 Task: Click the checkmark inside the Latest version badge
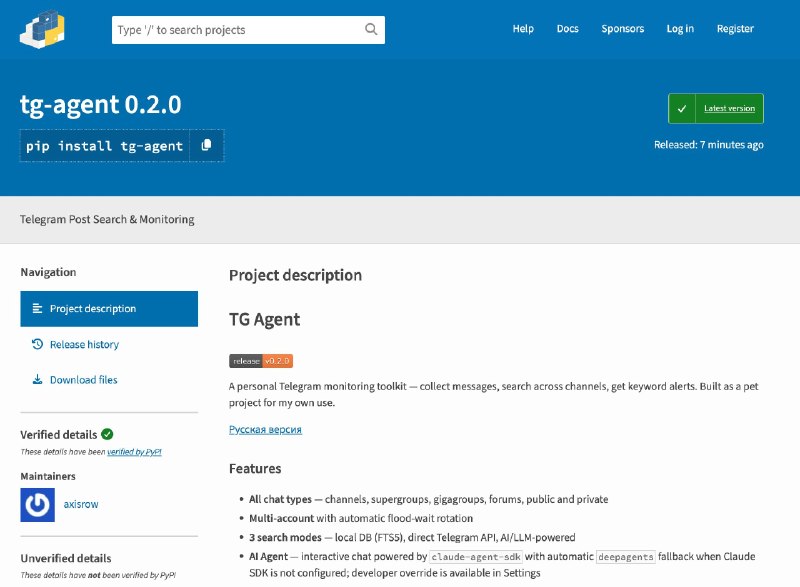coord(684,108)
